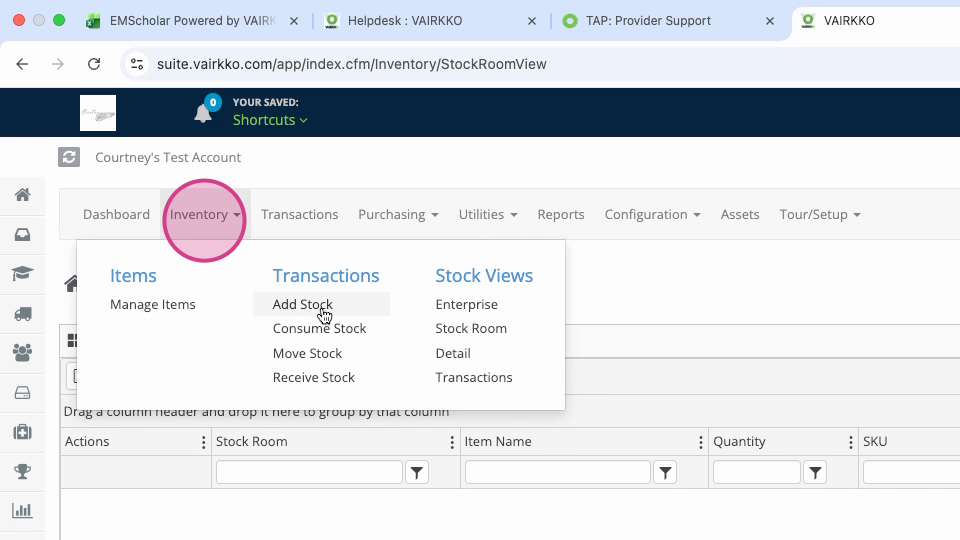Expand the Tour/Setup dropdown
The width and height of the screenshot is (960, 540).
coord(820,214)
